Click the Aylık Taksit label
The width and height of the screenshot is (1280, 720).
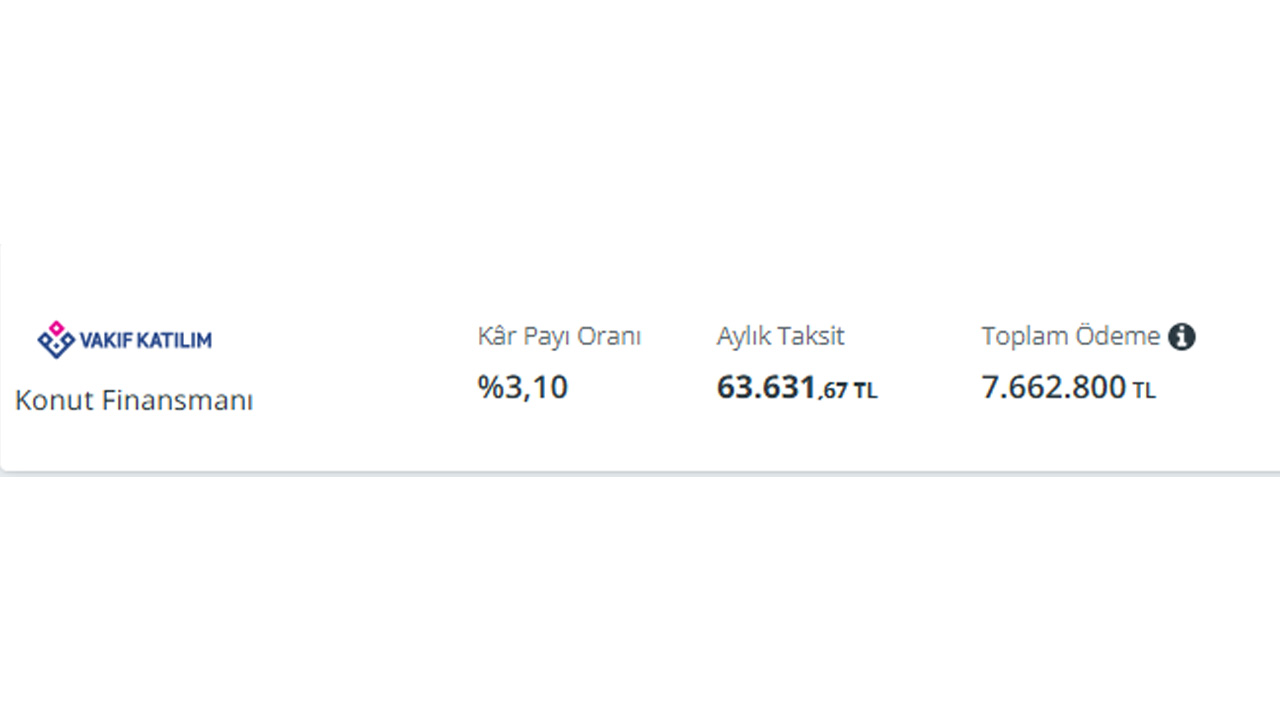click(780, 337)
